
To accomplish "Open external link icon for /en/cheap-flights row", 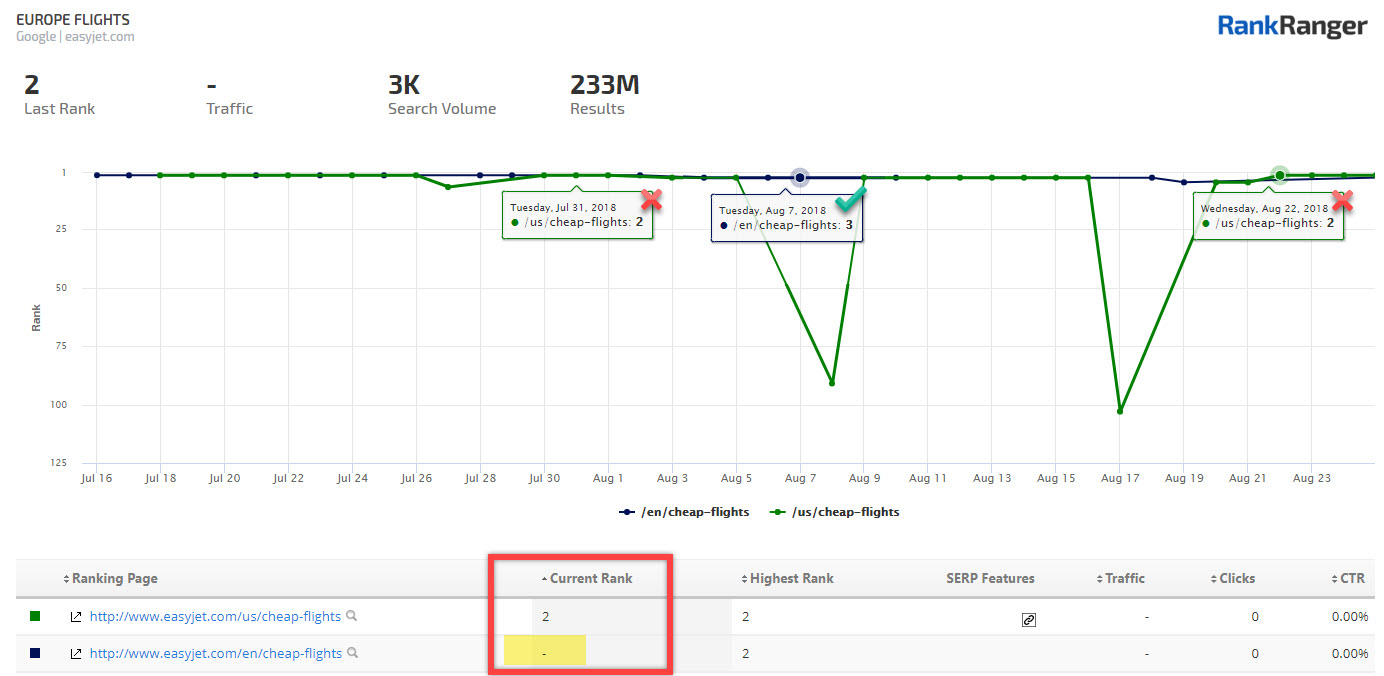I will (x=75, y=654).
